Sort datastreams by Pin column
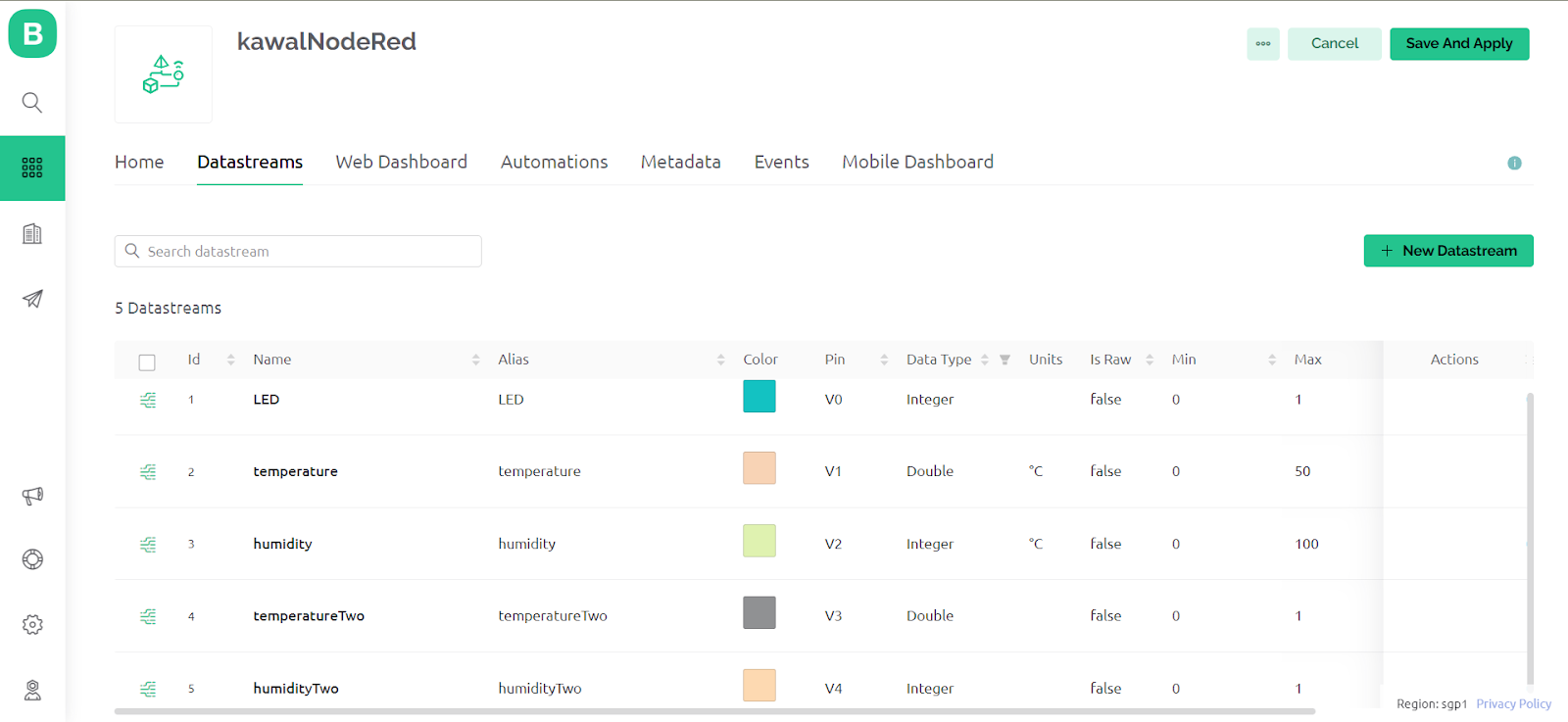 pos(884,360)
